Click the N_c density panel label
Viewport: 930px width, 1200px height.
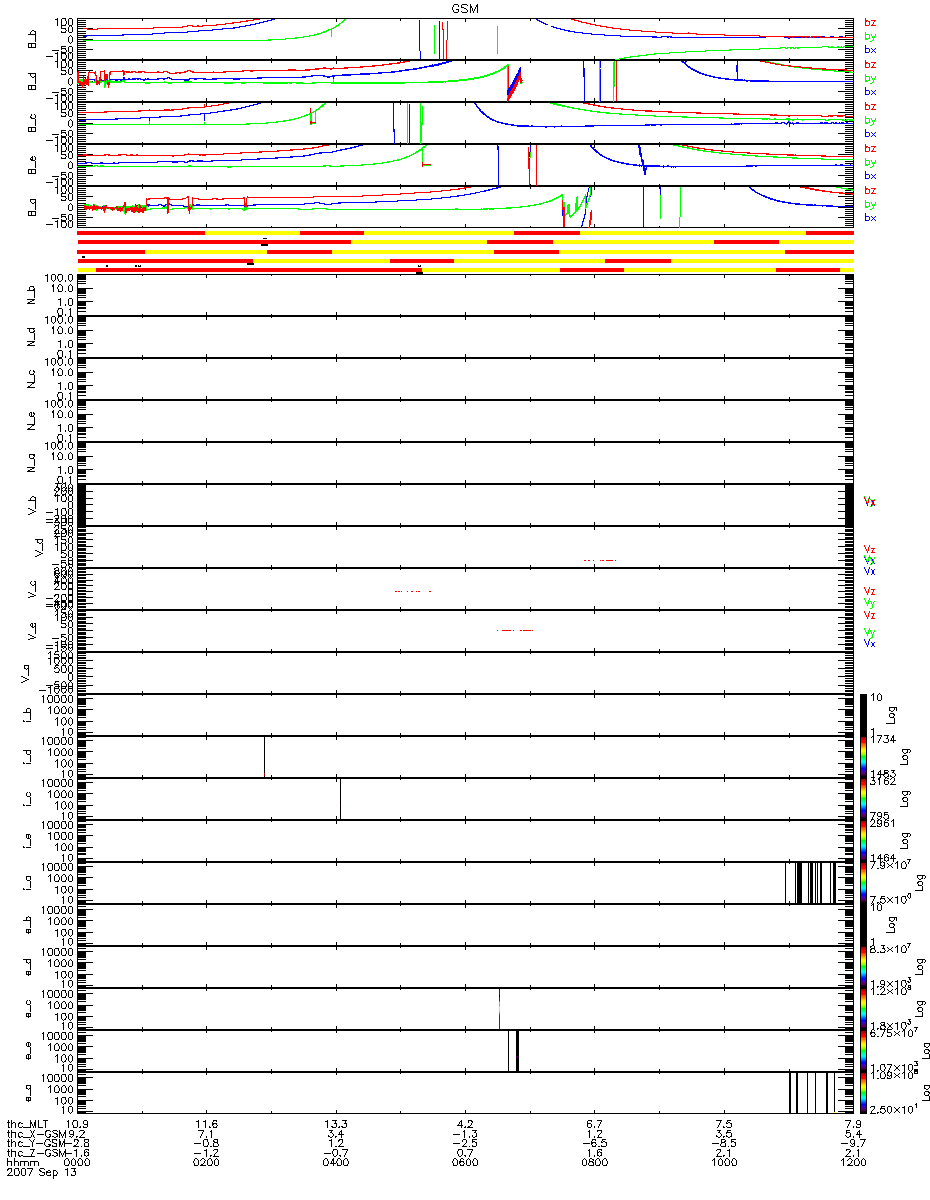pyautogui.click(x=31, y=378)
